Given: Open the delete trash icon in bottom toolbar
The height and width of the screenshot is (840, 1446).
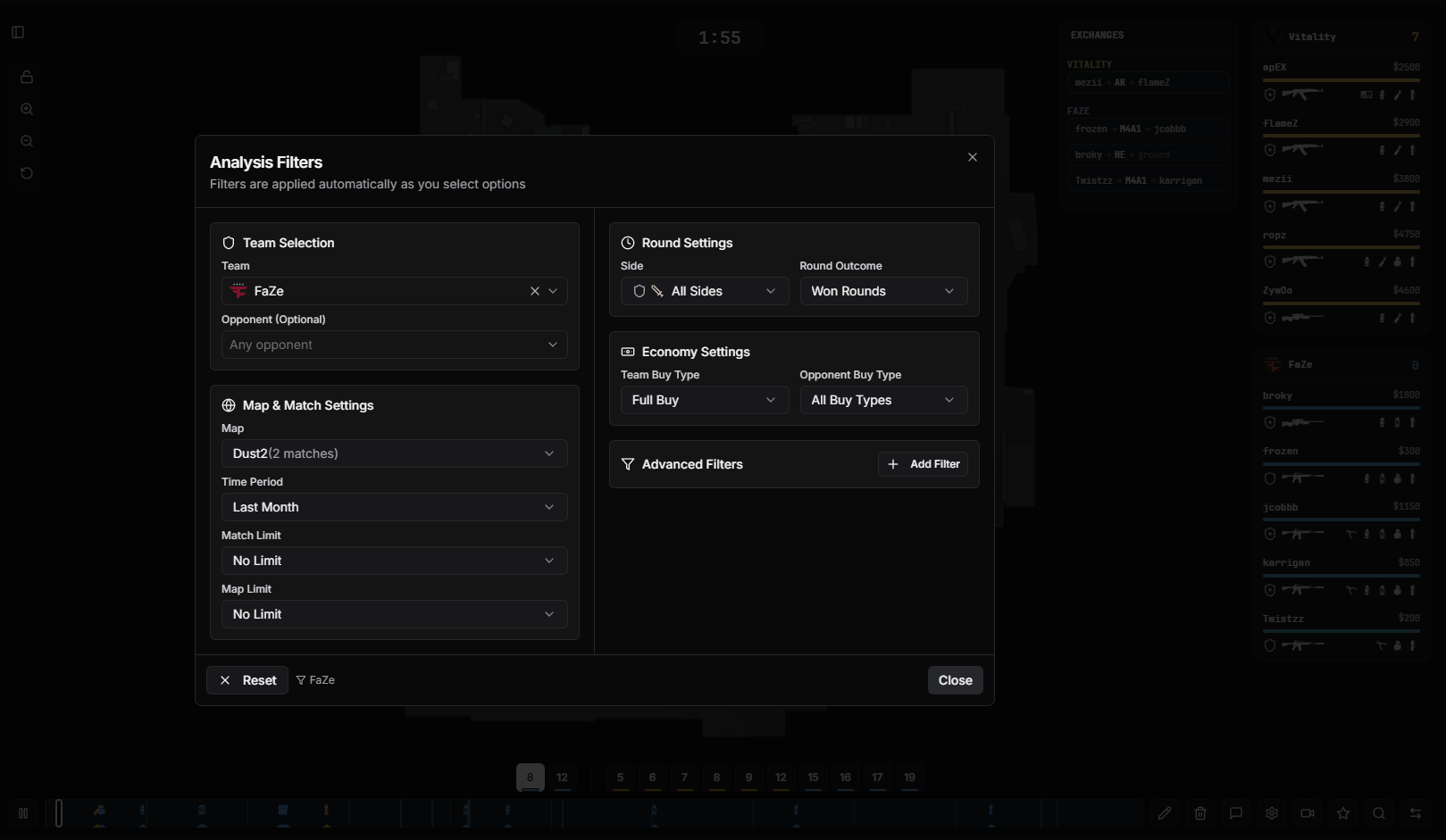Looking at the screenshot, I should click(x=1200, y=813).
